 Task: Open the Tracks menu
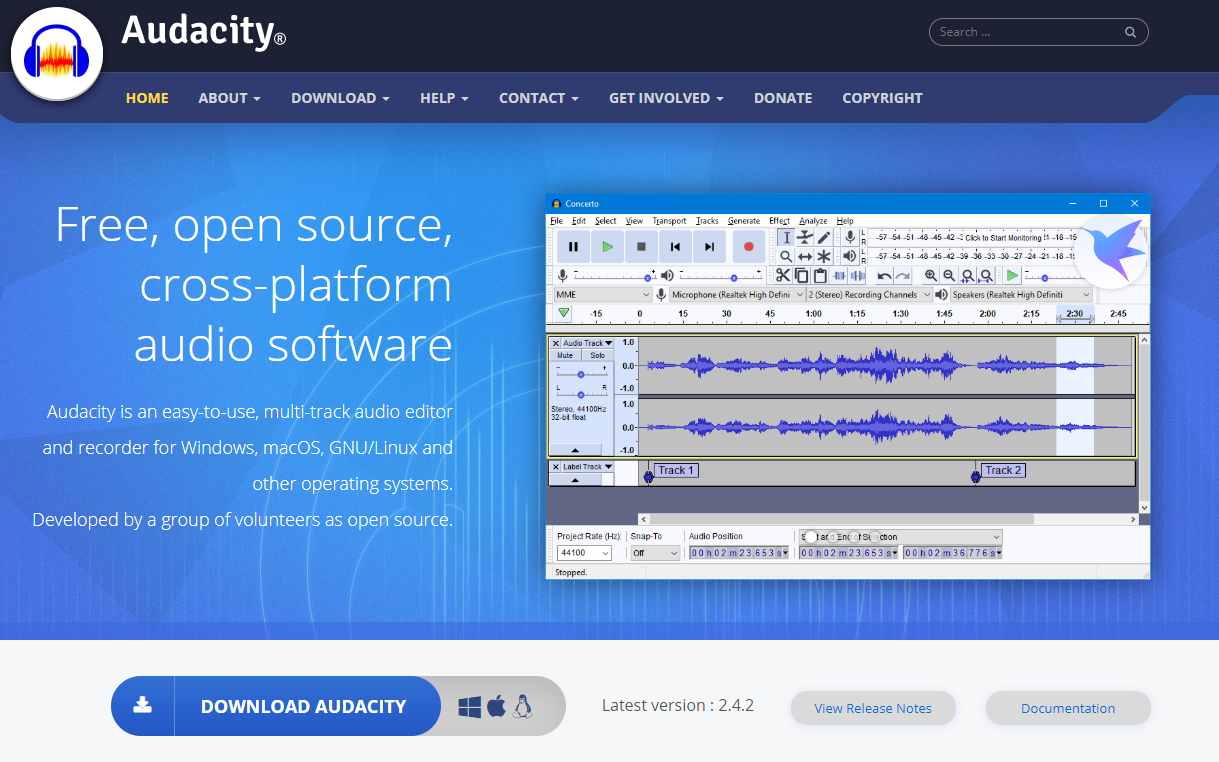point(707,221)
